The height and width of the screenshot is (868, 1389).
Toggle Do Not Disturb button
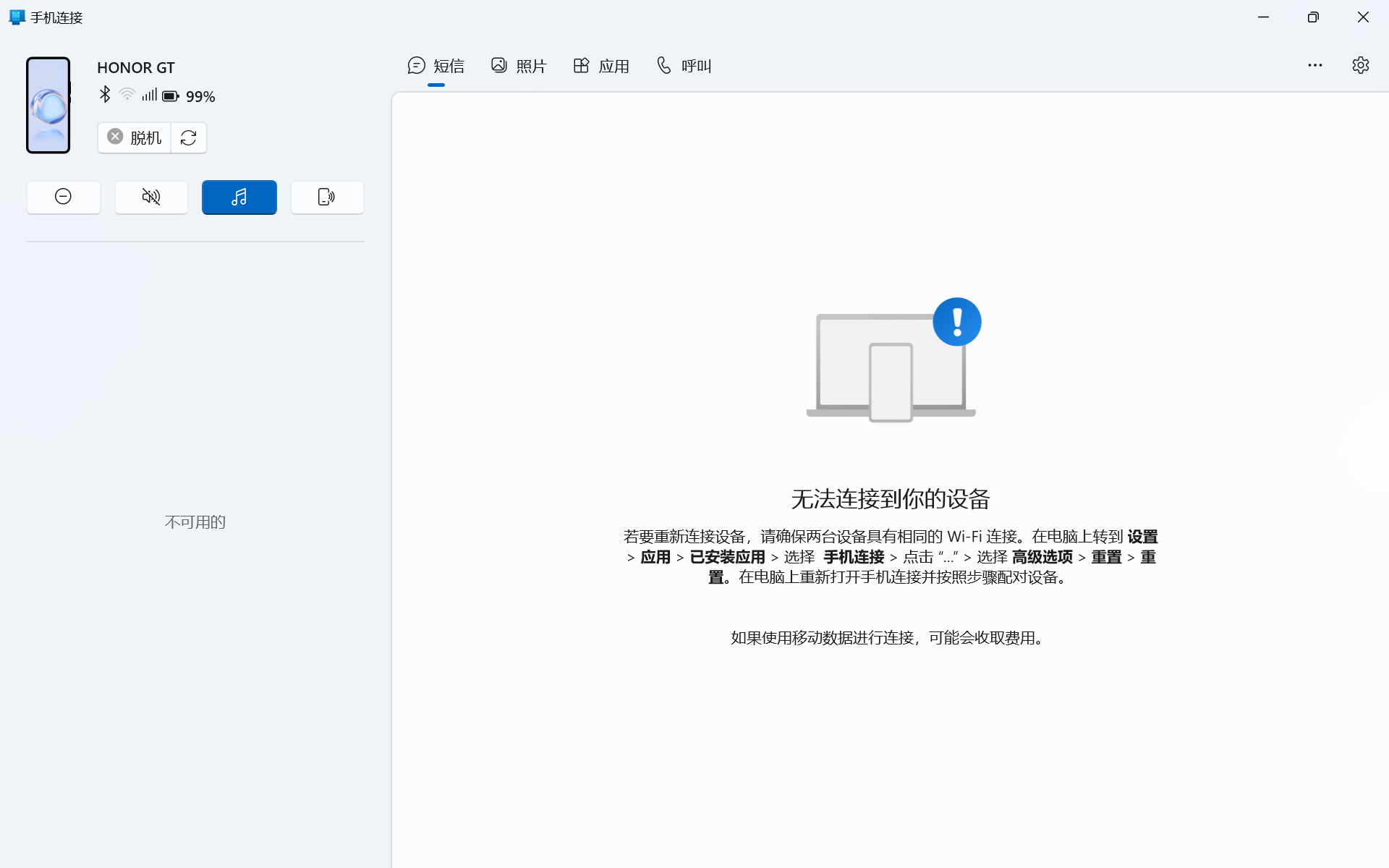click(64, 197)
